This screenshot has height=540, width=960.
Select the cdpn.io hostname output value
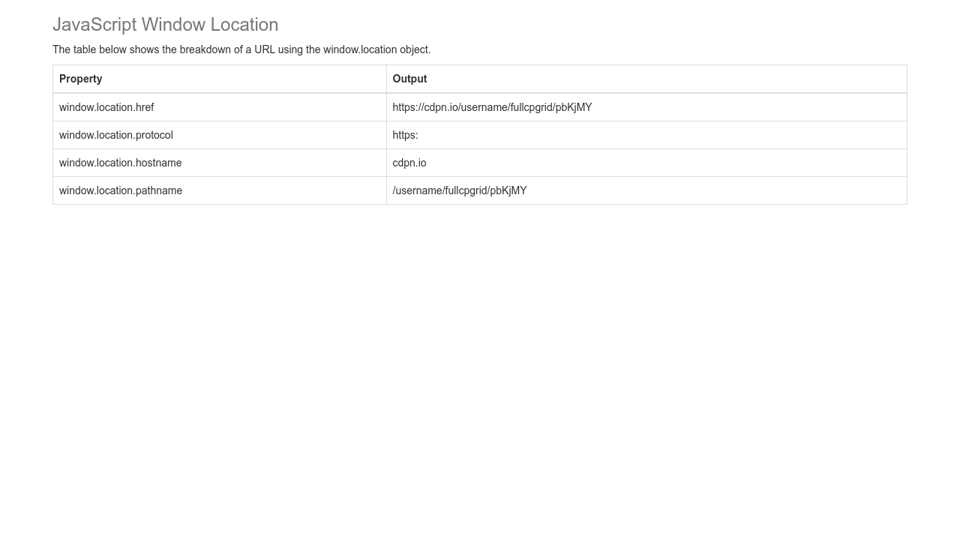[409, 163]
